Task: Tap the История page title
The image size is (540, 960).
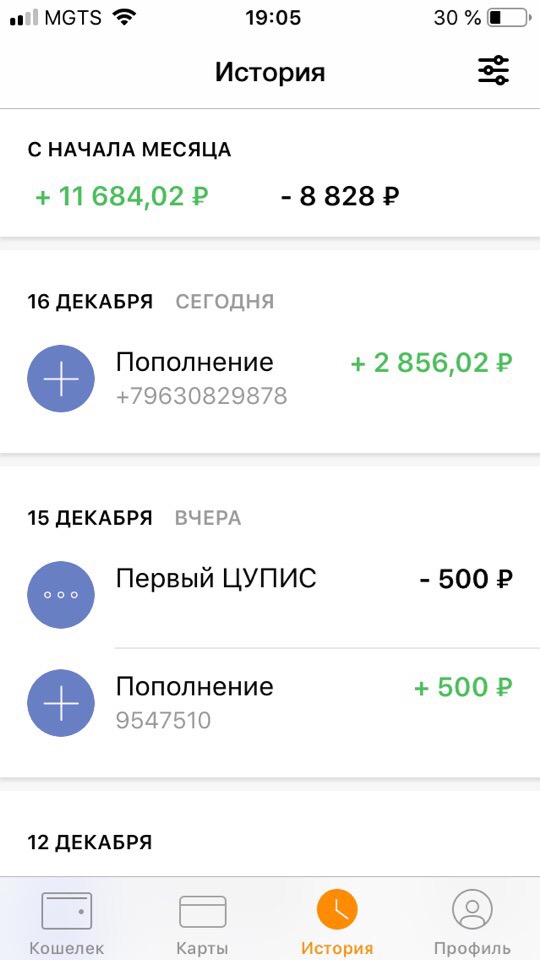Action: coord(270,72)
